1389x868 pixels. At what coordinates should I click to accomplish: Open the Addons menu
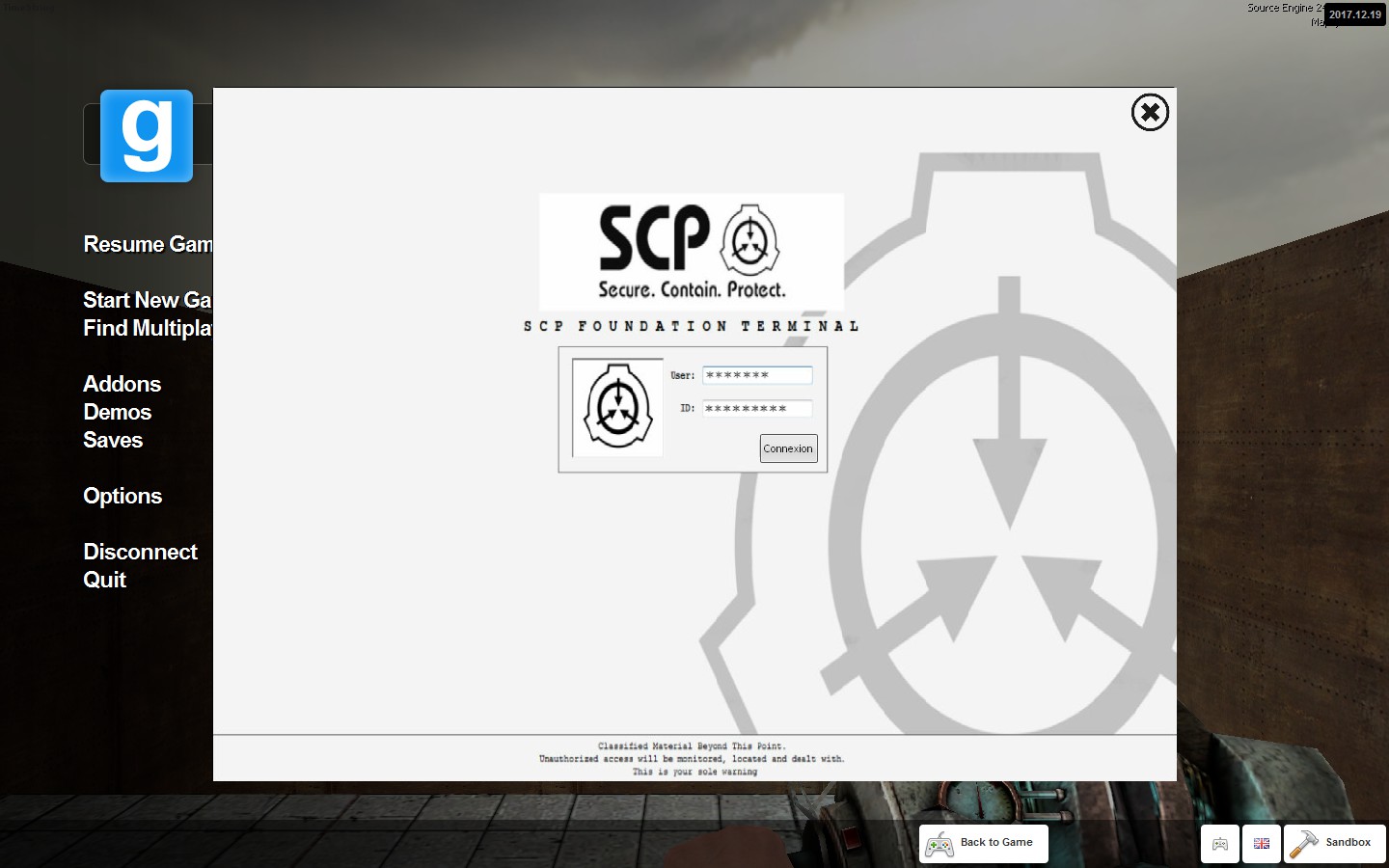click(x=122, y=384)
